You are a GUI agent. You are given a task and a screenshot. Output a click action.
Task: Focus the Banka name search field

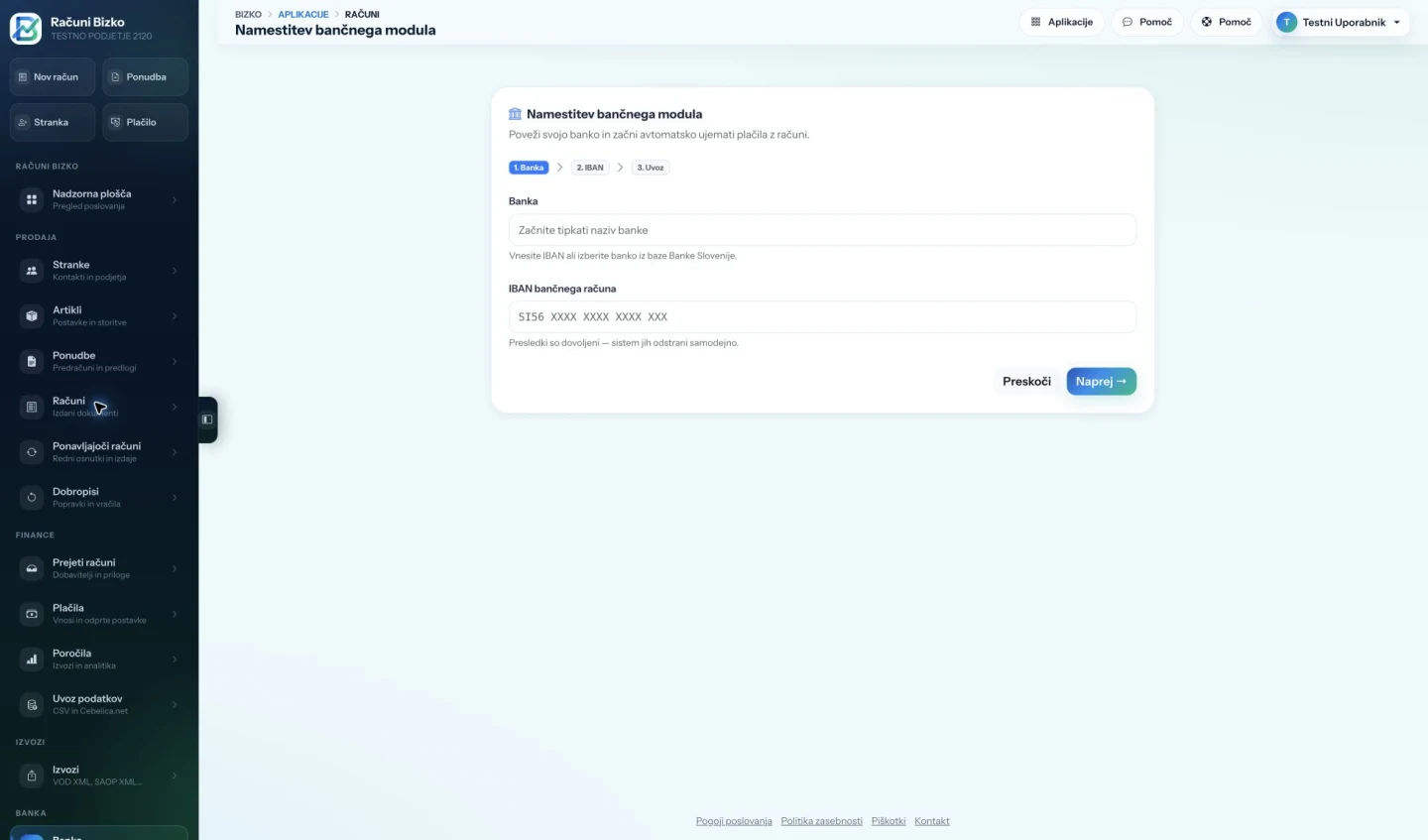pos(822,230)
